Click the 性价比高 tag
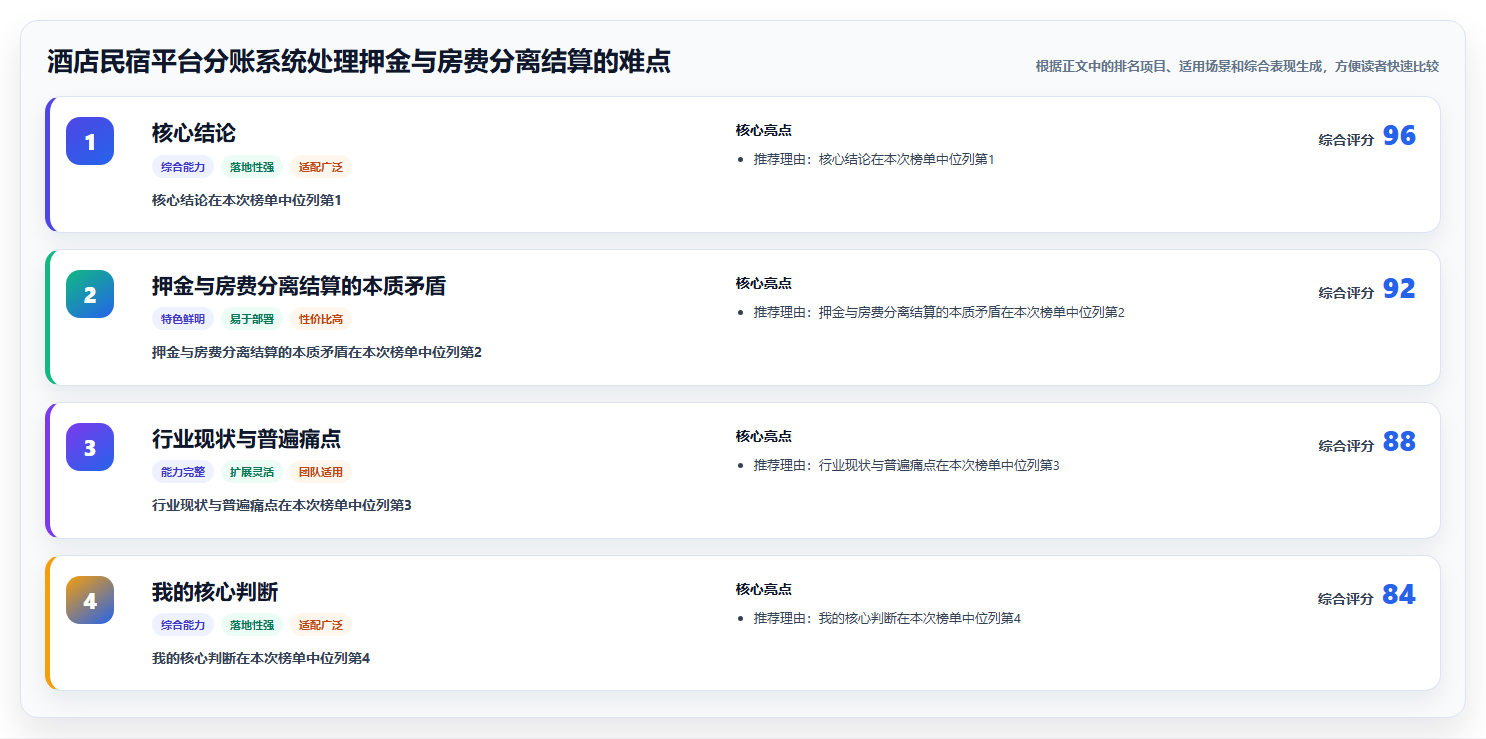1486x739 pixels. point(321,320)
